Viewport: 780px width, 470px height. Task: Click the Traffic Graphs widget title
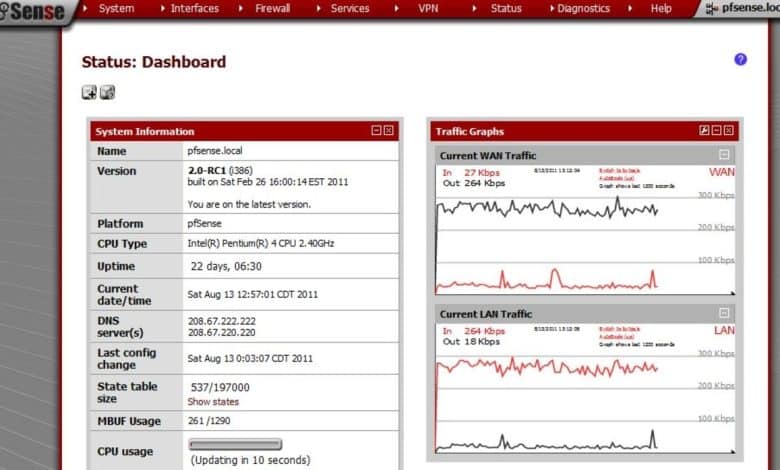tap(470, 131)
